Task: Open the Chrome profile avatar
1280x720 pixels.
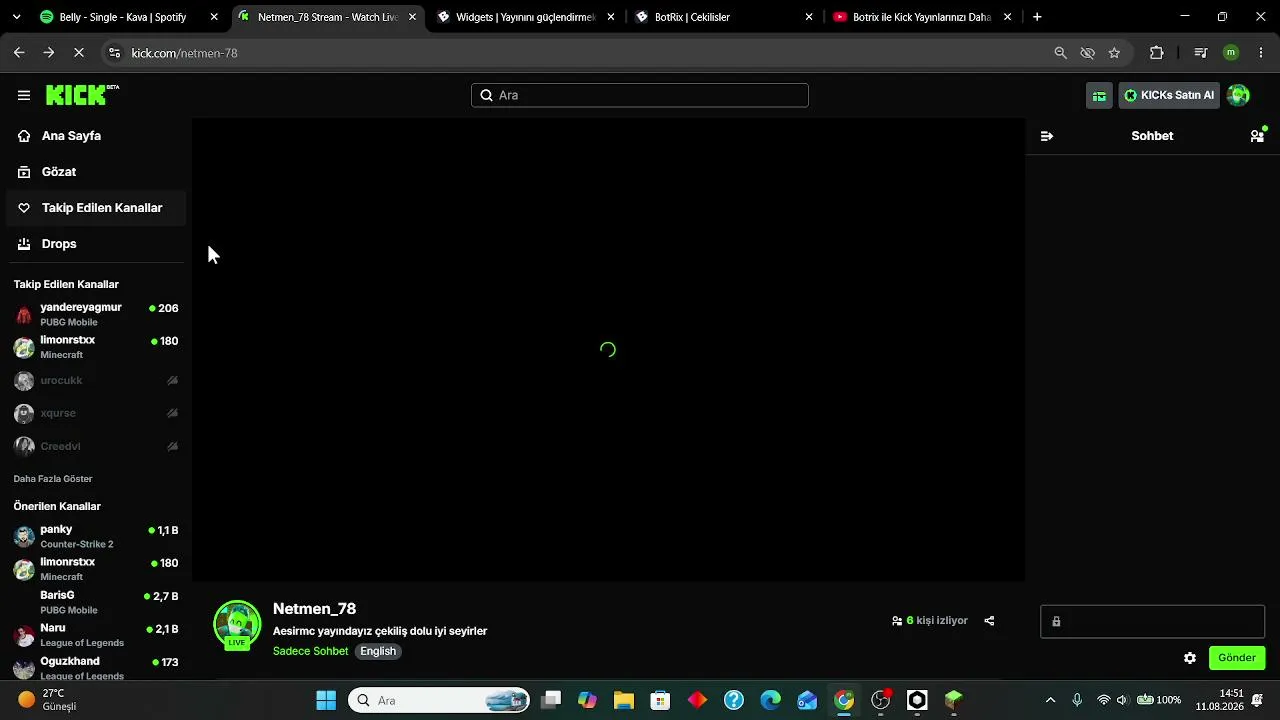Action: 1231,53
